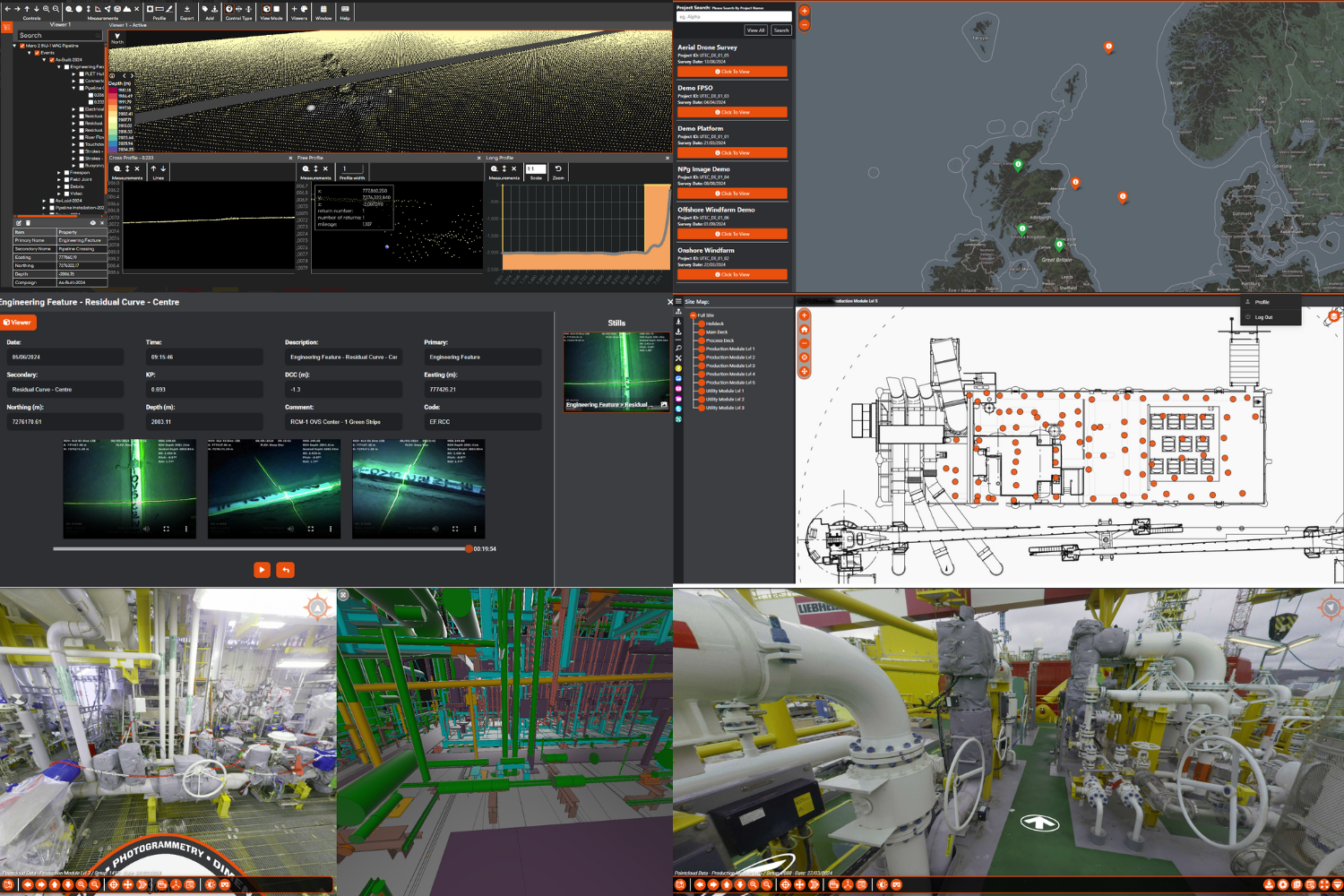Zoom out on the project map
The image size is (1344, 896).
coord(805,25)
